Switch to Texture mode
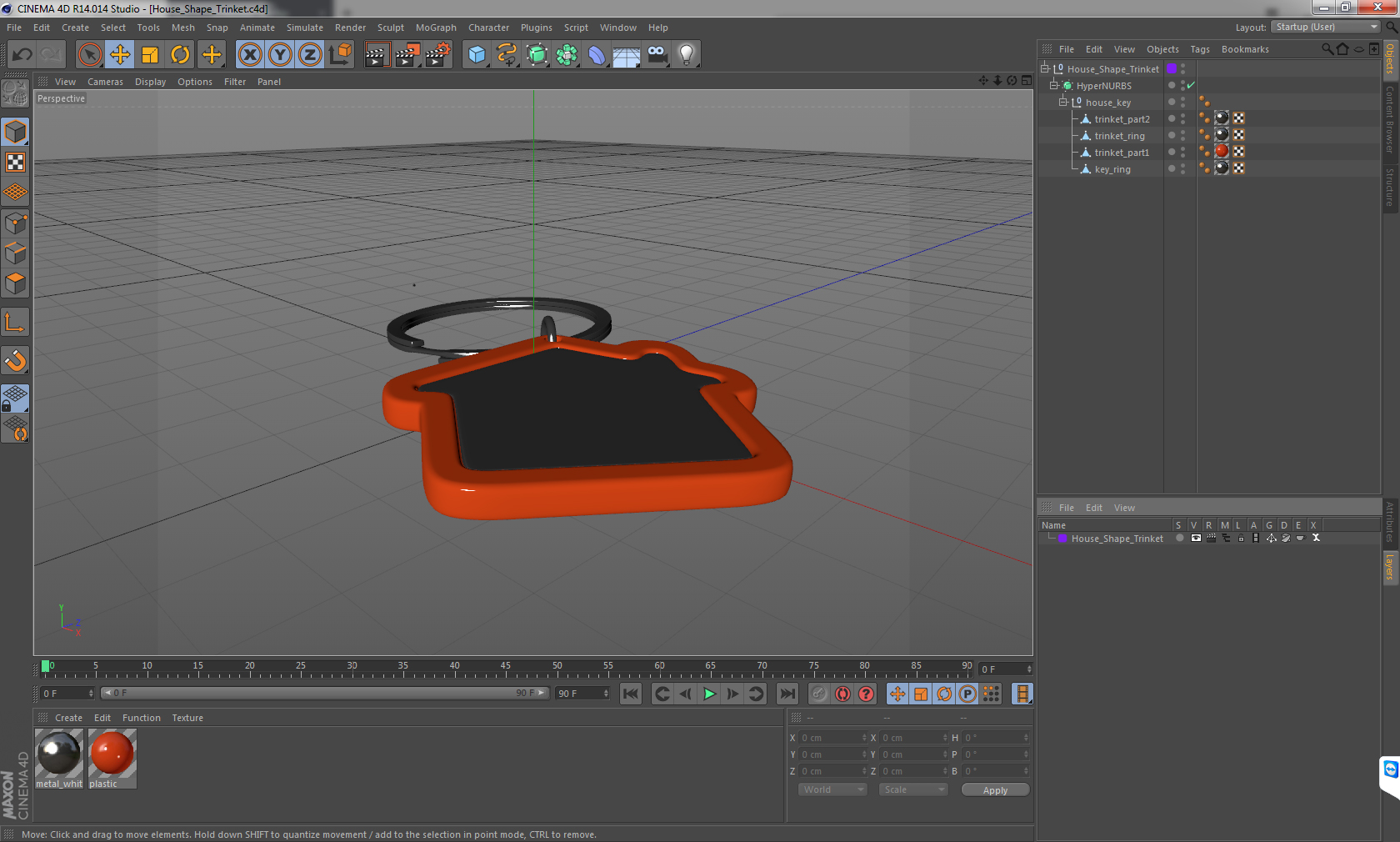Screen dimensions: 1400x842 tap(15, 162)
